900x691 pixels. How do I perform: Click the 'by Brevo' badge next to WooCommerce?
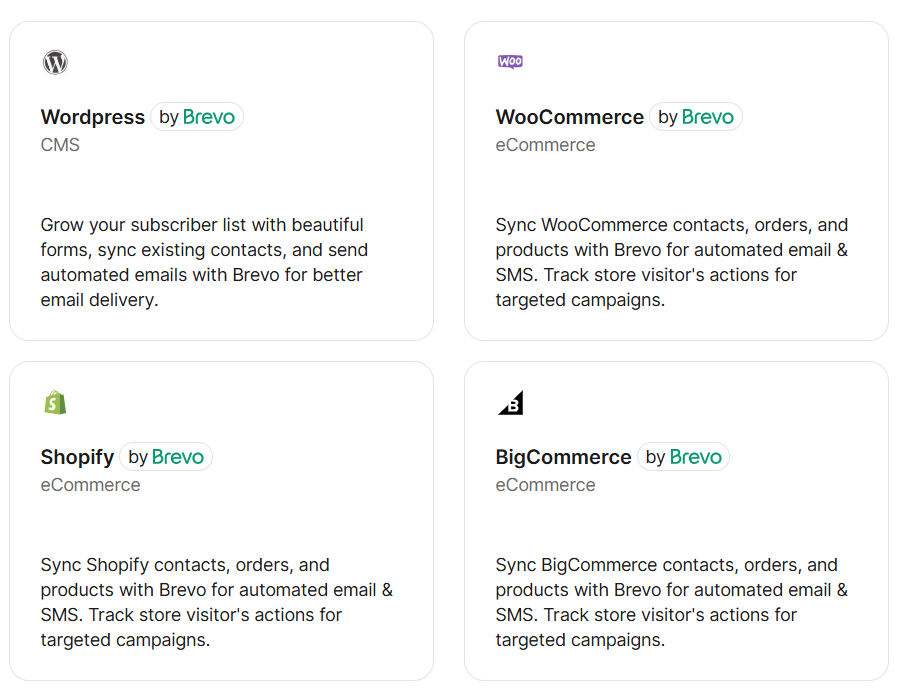pyautogui.click(x=696, y=117)
